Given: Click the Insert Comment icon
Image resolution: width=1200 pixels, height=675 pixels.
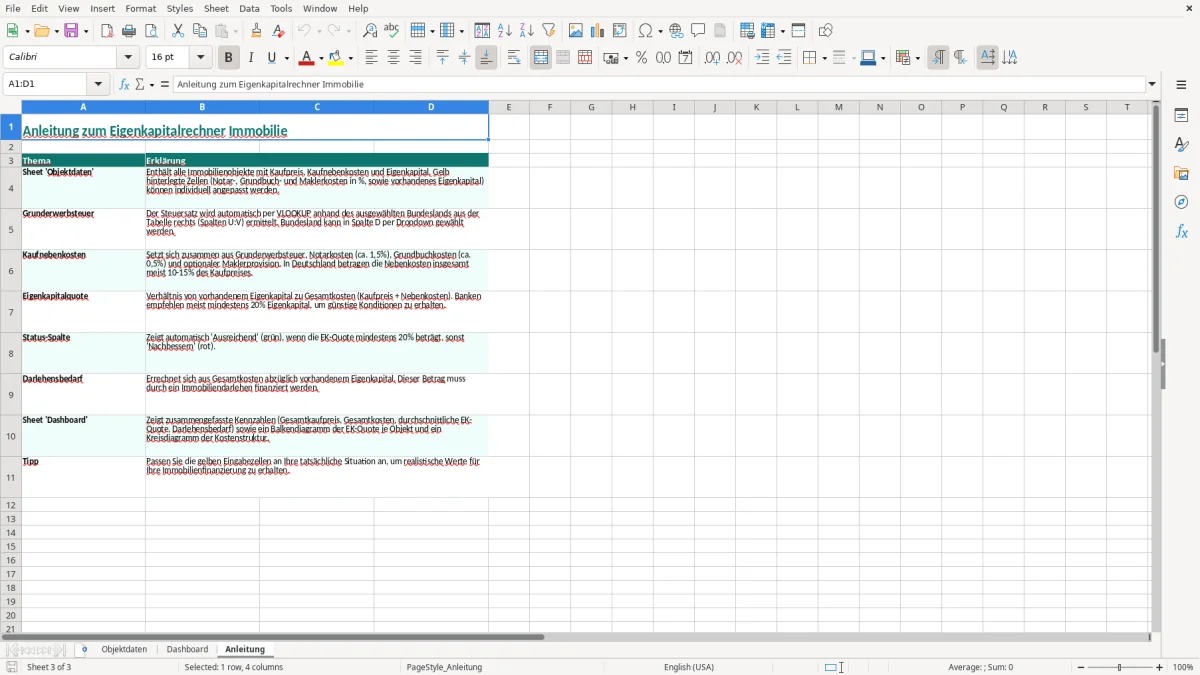Looking at the screenshot, I should (x=698, y=31).
